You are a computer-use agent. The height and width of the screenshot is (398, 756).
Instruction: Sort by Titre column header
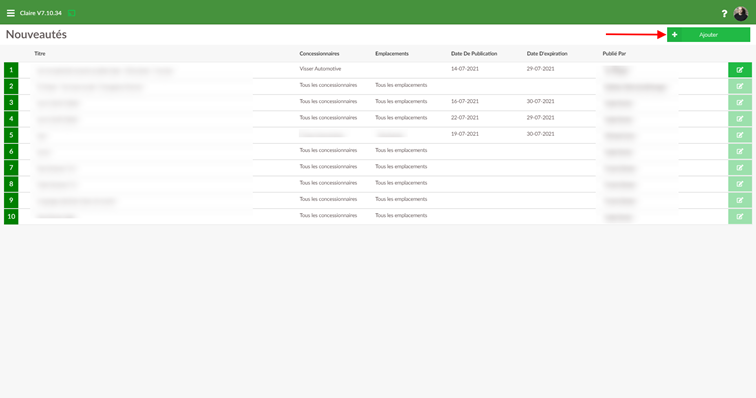pos(40,54)
